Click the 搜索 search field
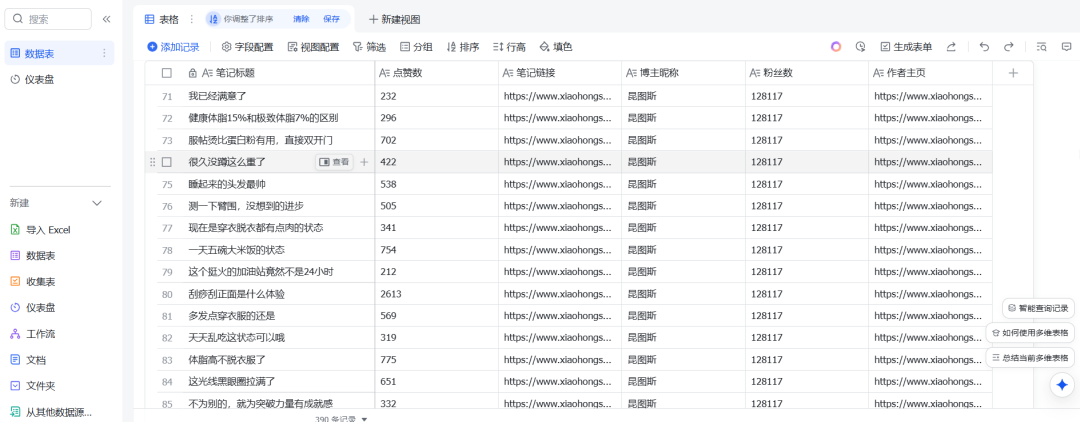This screenshot has height=422, width=1080. click(50, 19)
